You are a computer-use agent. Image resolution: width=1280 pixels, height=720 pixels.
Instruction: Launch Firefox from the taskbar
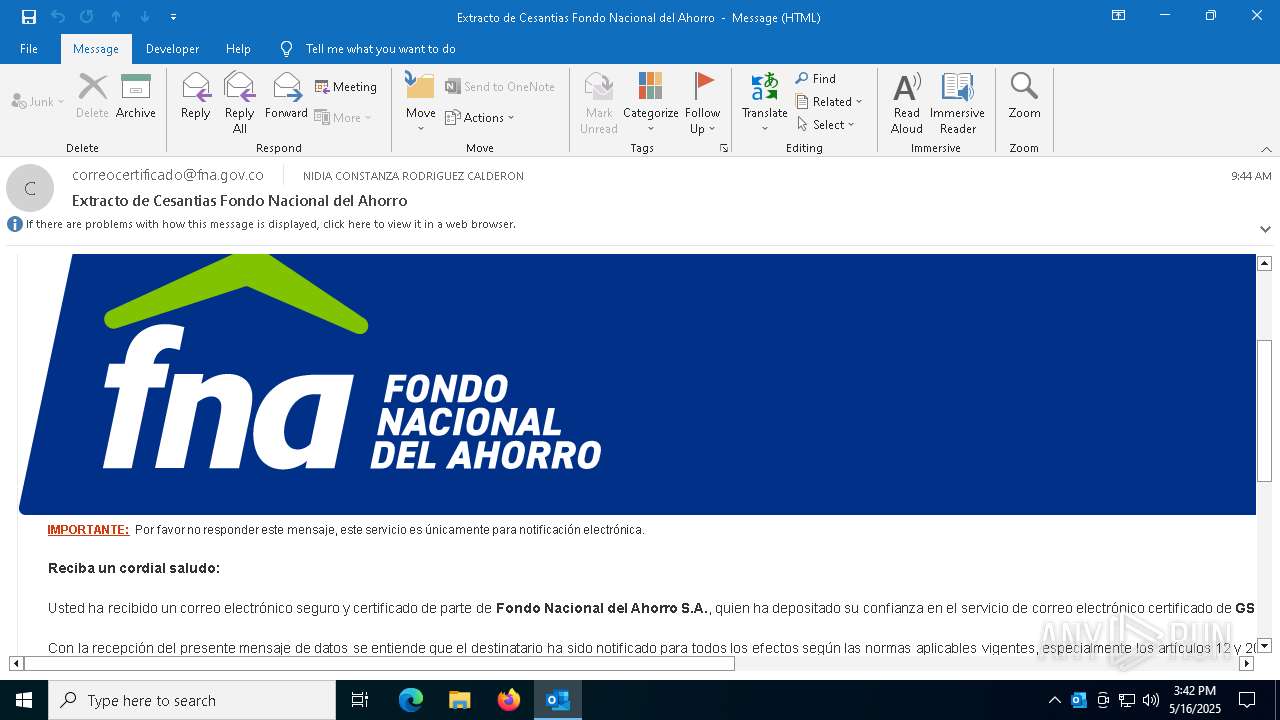tap(509, 700)
